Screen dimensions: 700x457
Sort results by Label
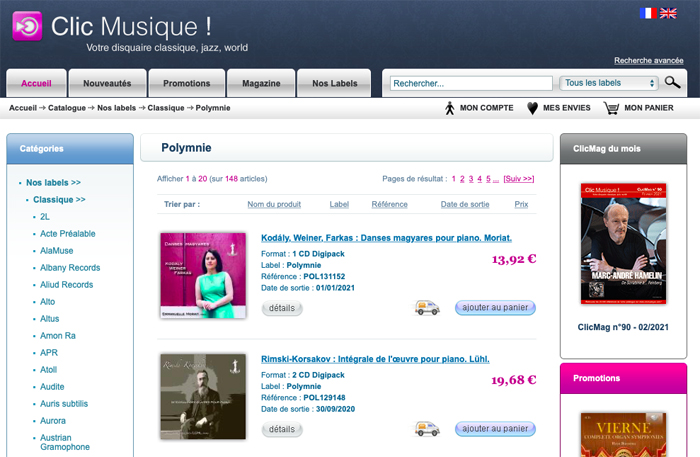point(339,204)
